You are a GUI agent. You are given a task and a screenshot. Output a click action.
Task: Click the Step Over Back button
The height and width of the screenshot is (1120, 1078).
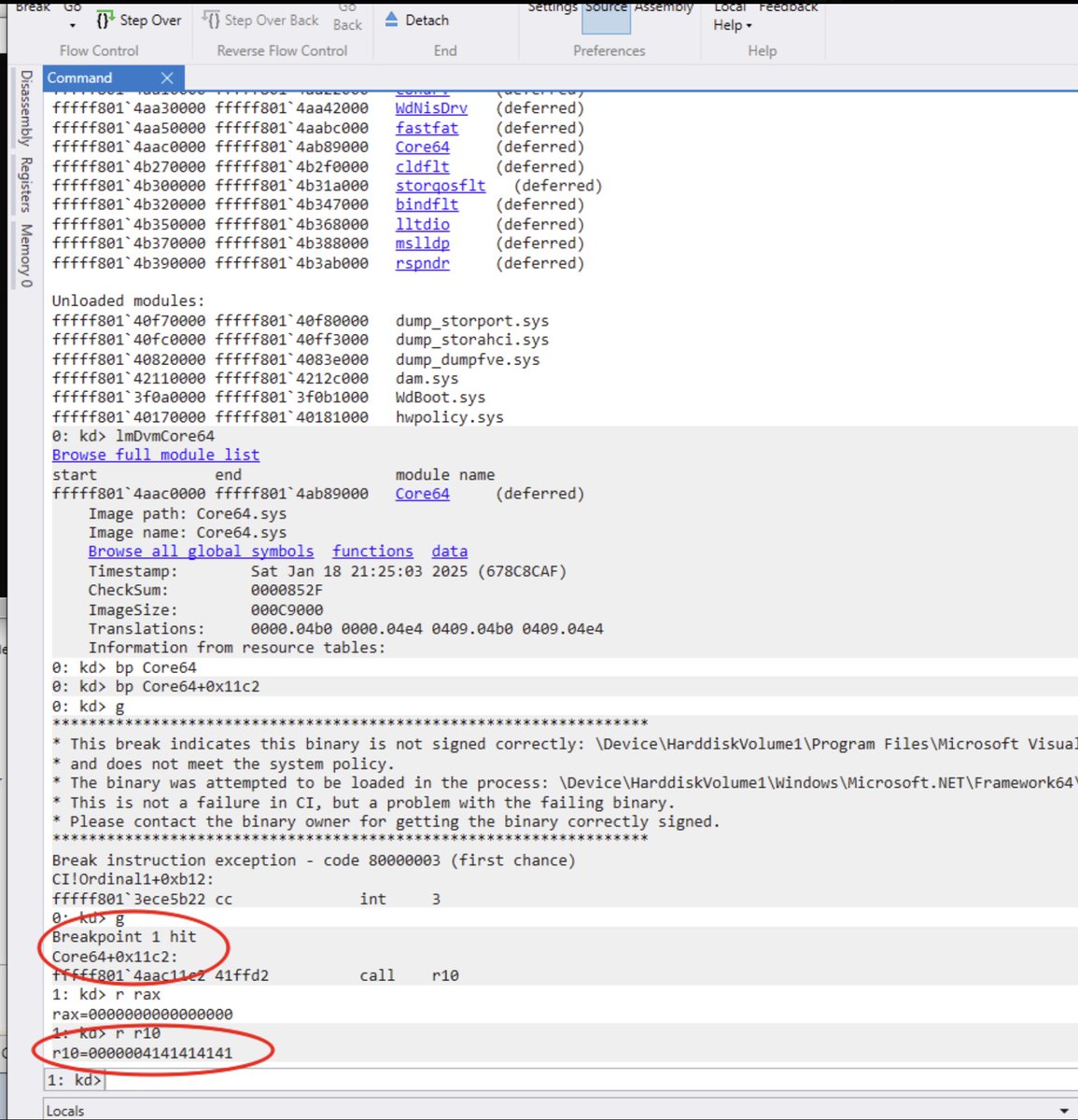point(260,20)
